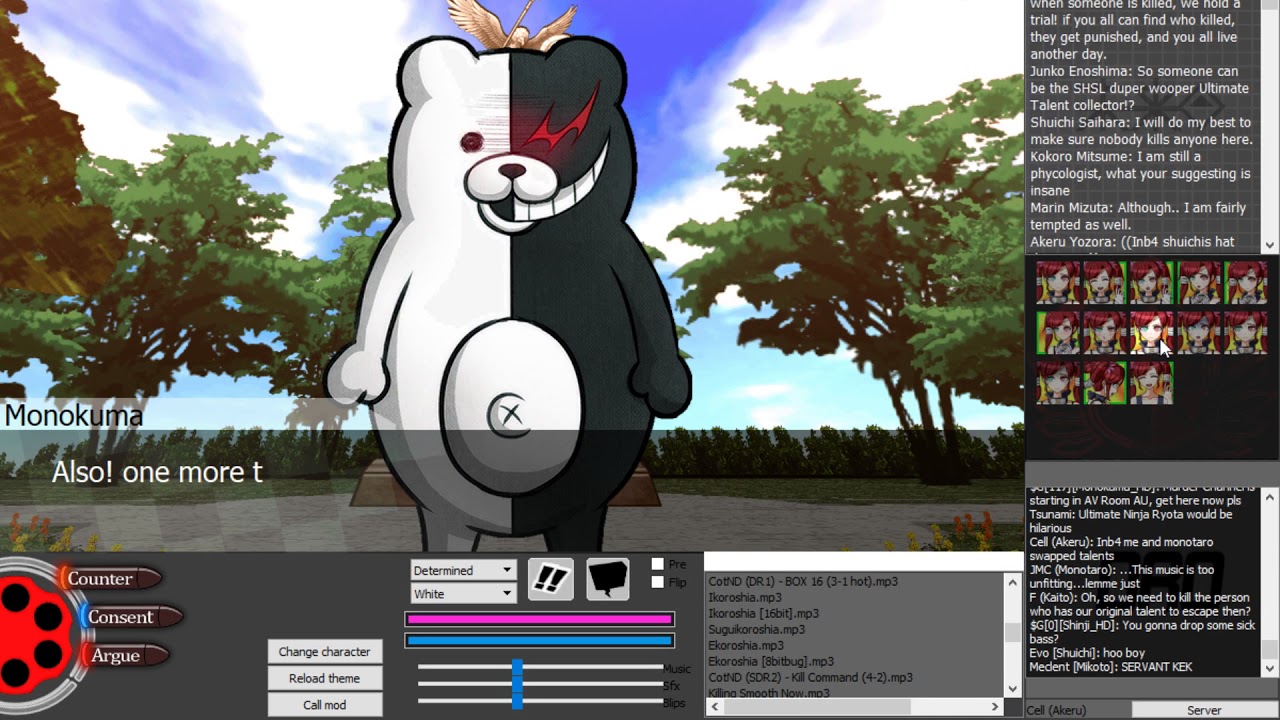Click the Tsunami OOC message

click(x=1130, y=521)
